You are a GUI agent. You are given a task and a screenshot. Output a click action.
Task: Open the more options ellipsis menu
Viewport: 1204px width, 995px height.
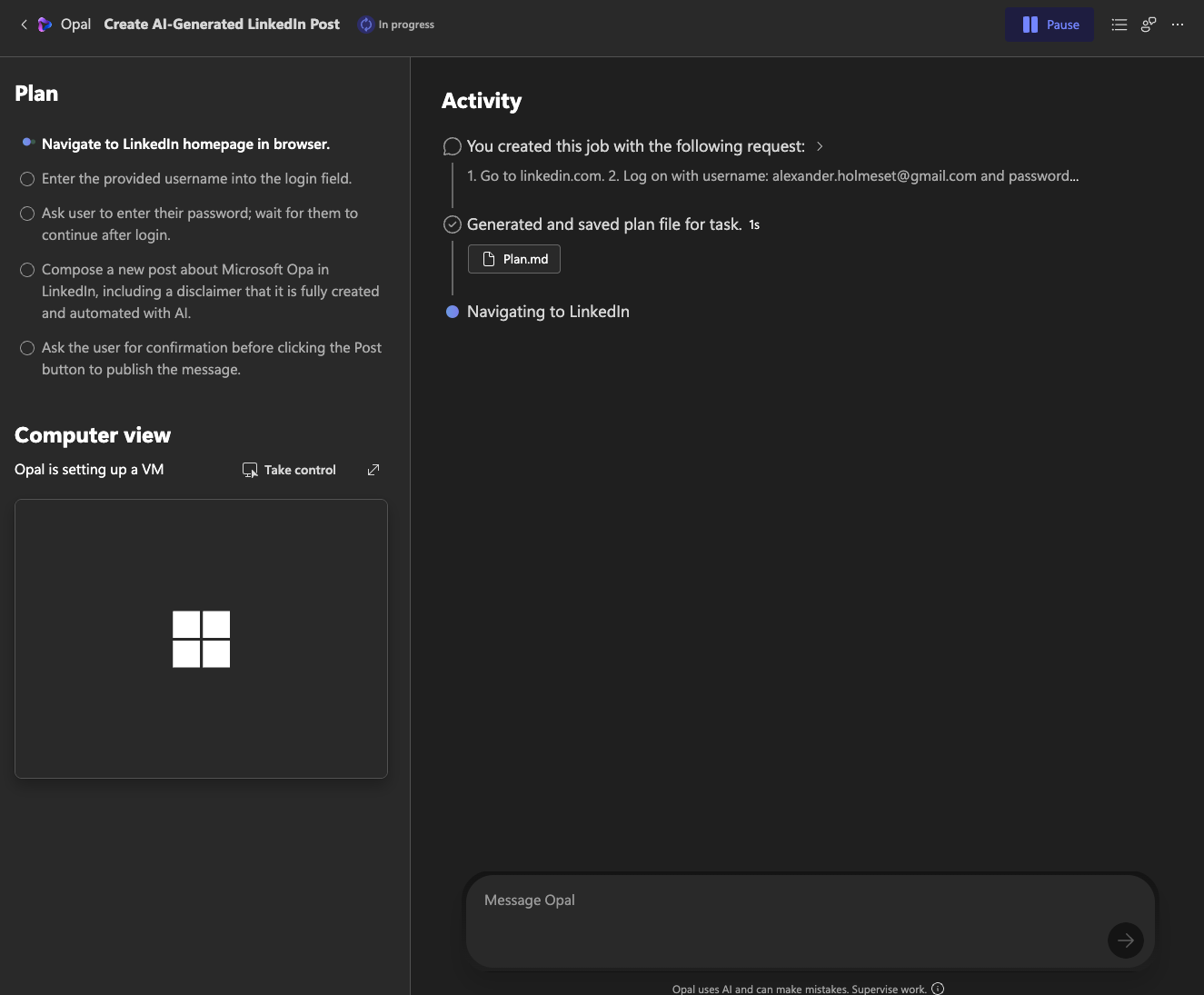tap(1178, 25)
